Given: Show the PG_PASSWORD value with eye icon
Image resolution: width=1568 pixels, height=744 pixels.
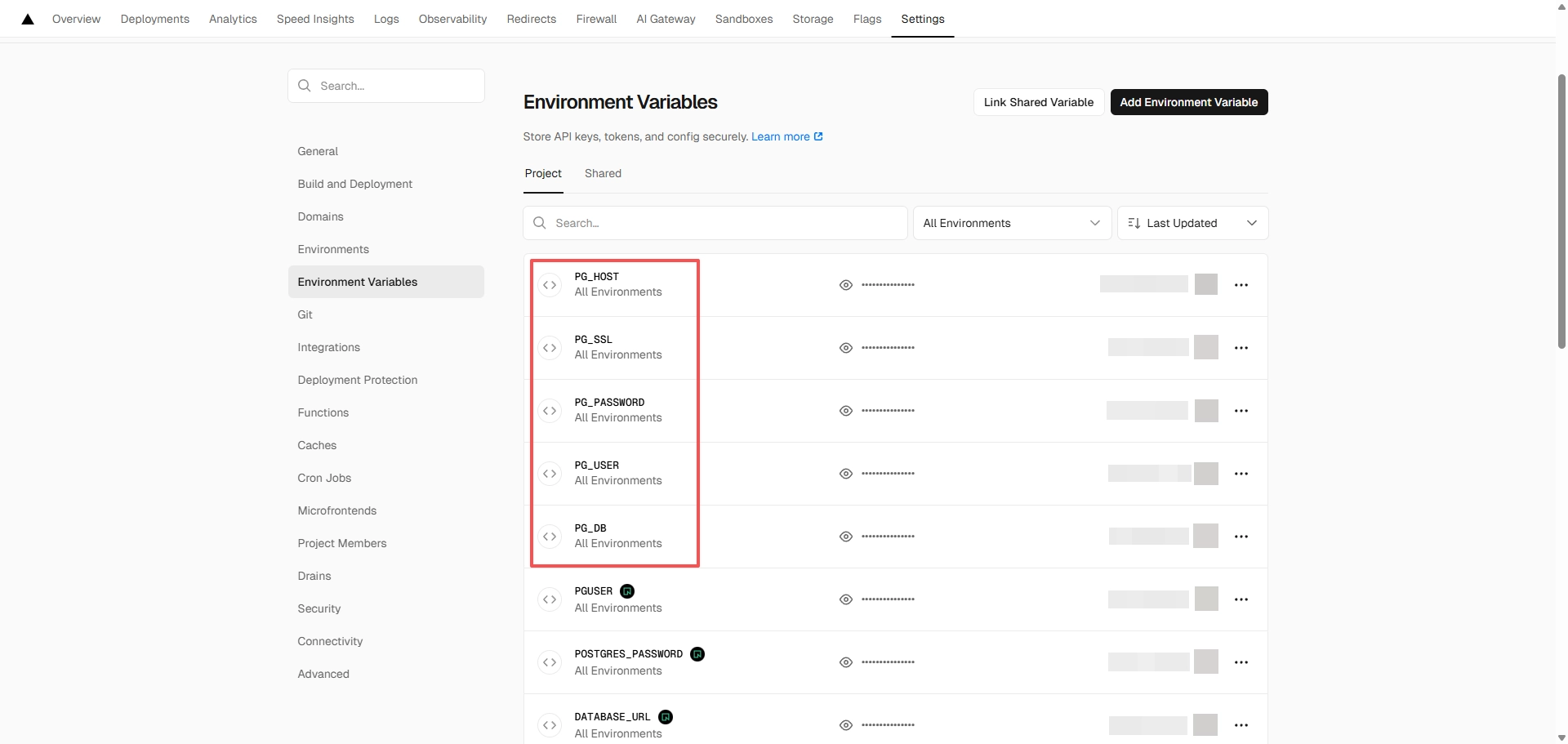Looking at the screenshot, I should [846, 411].
